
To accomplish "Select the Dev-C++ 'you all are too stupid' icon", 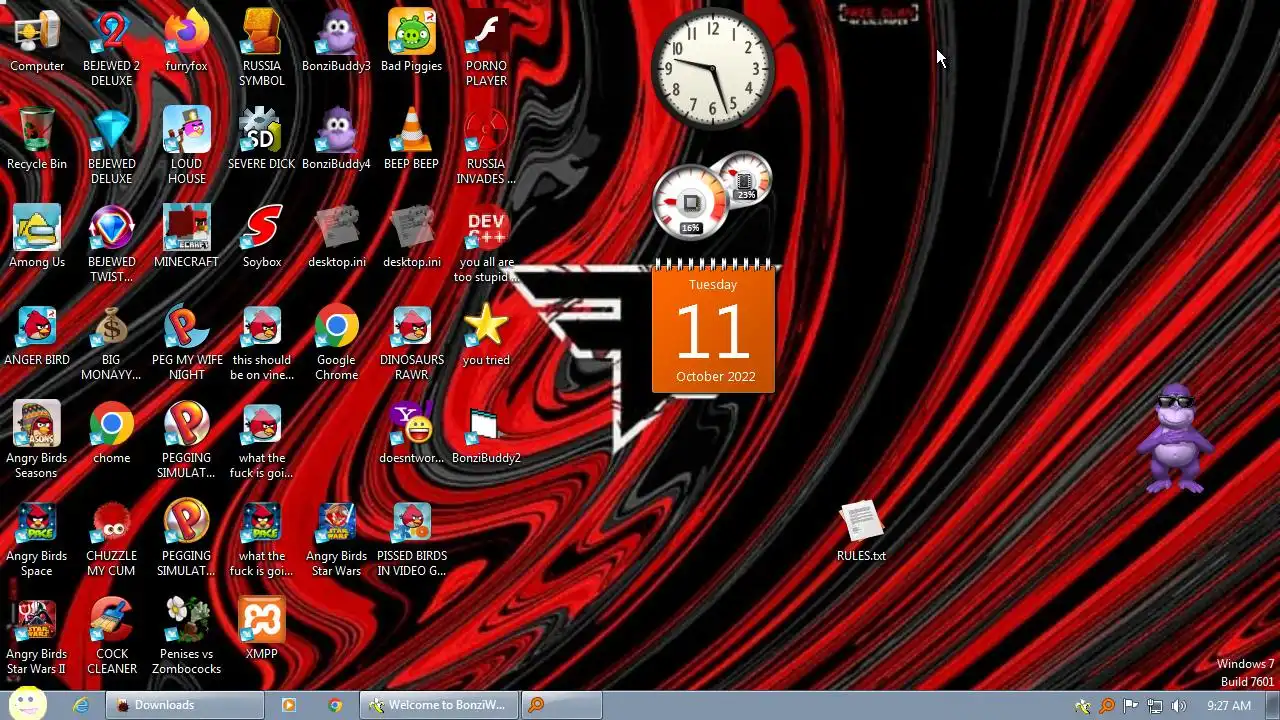I will pyautogui.click(x=487, y=244).
